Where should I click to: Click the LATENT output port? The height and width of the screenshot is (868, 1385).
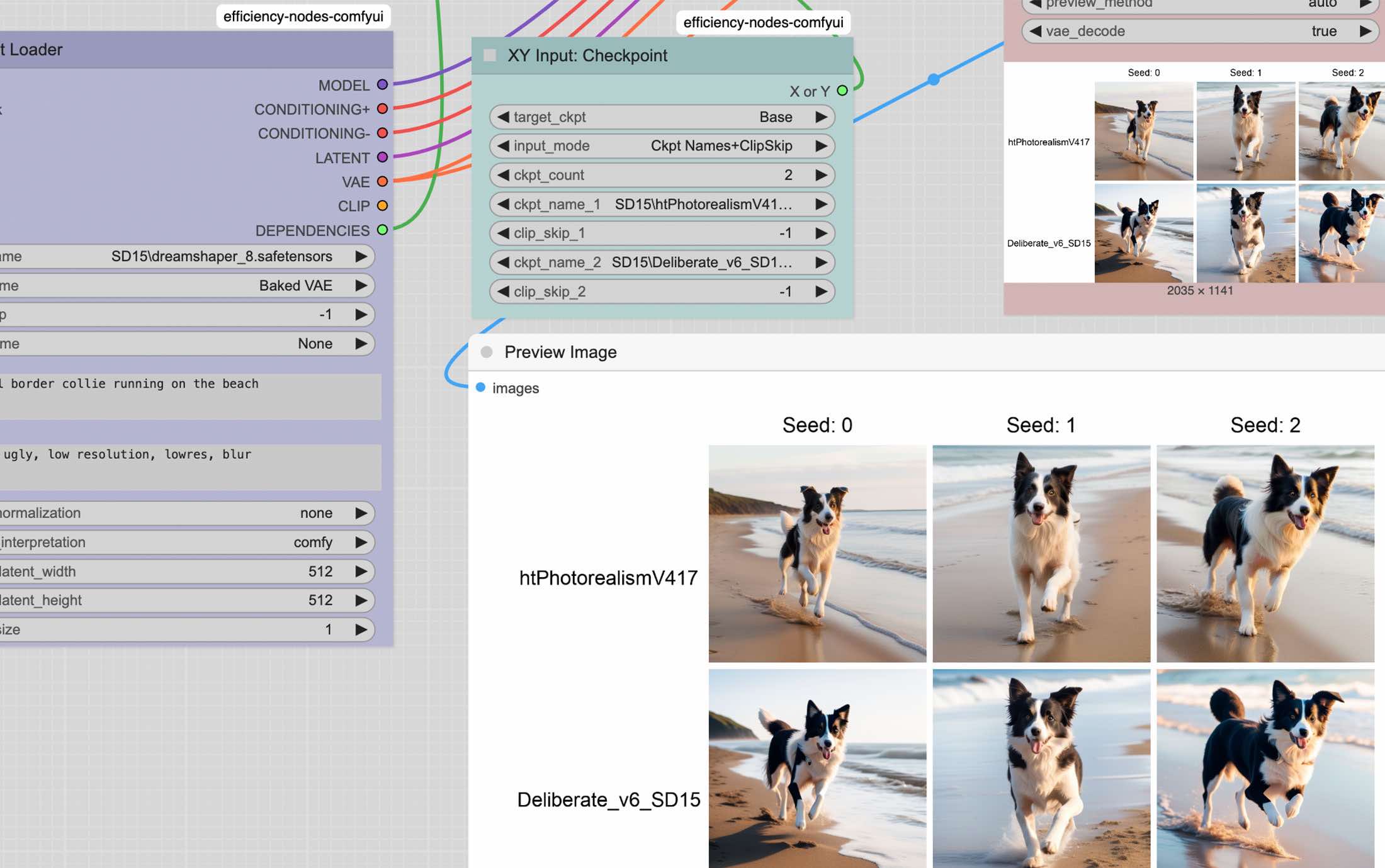pos(382,157)
